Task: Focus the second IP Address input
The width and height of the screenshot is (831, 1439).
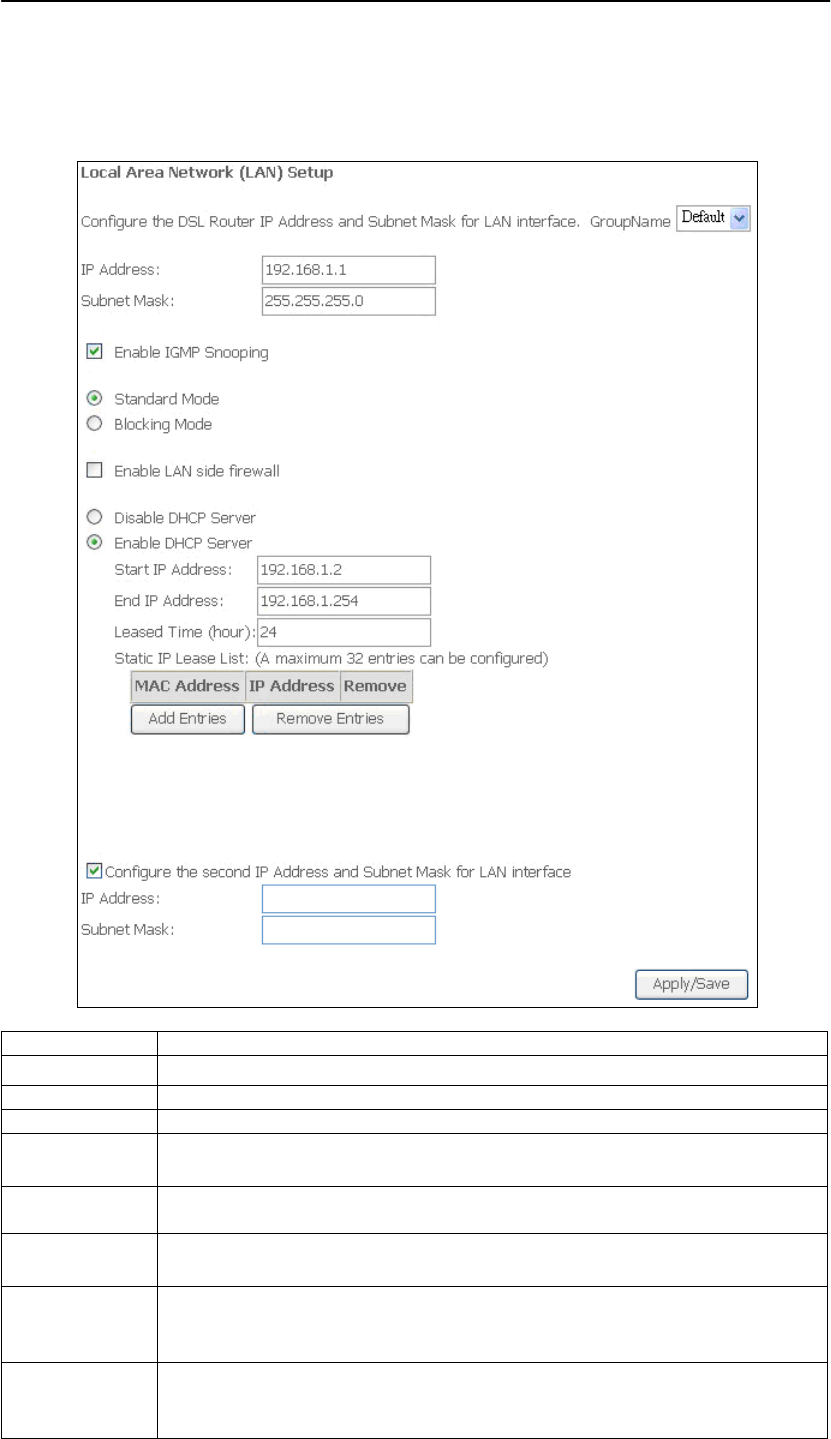Action: 348,899
